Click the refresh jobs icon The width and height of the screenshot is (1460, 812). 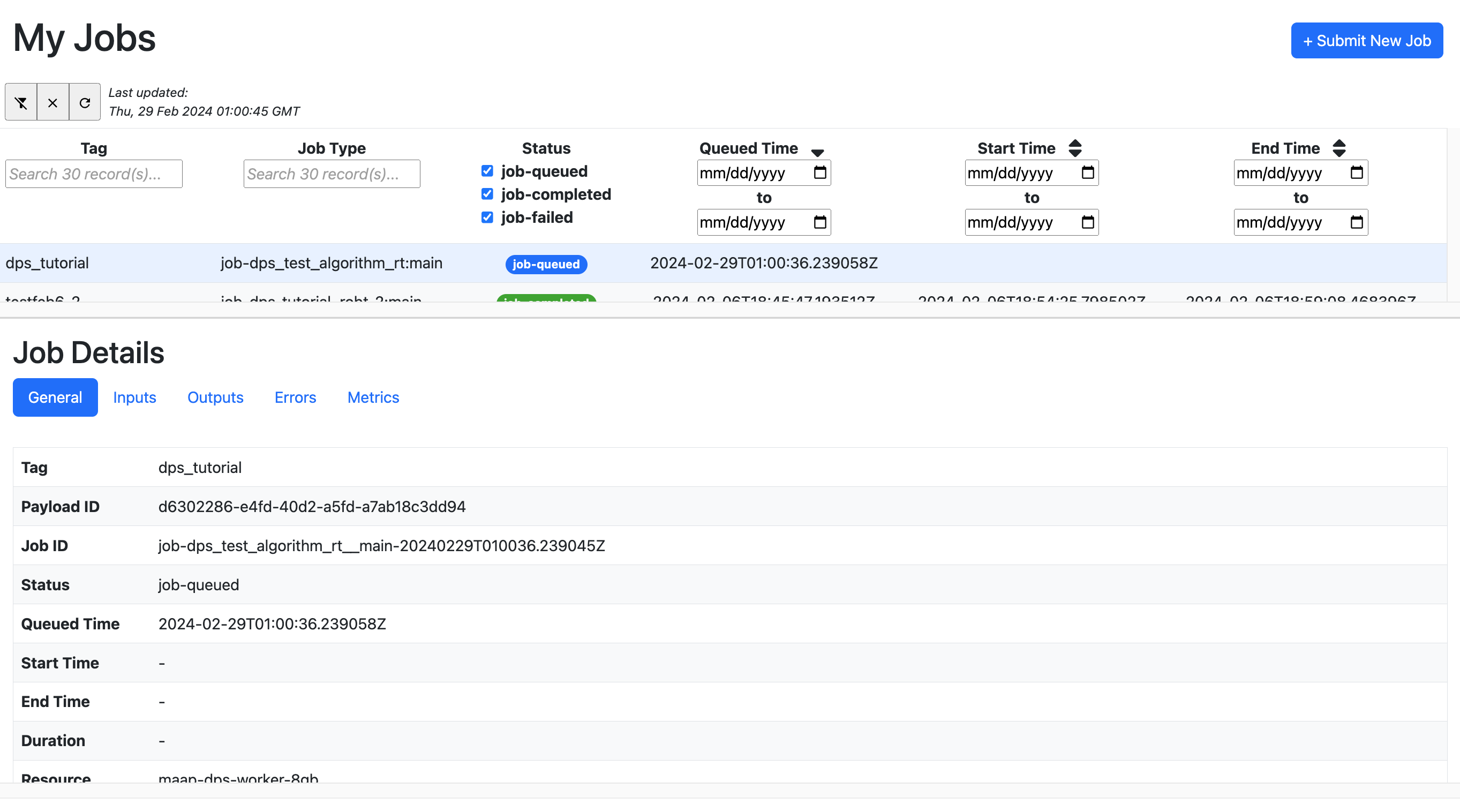[x=85, y=102]
